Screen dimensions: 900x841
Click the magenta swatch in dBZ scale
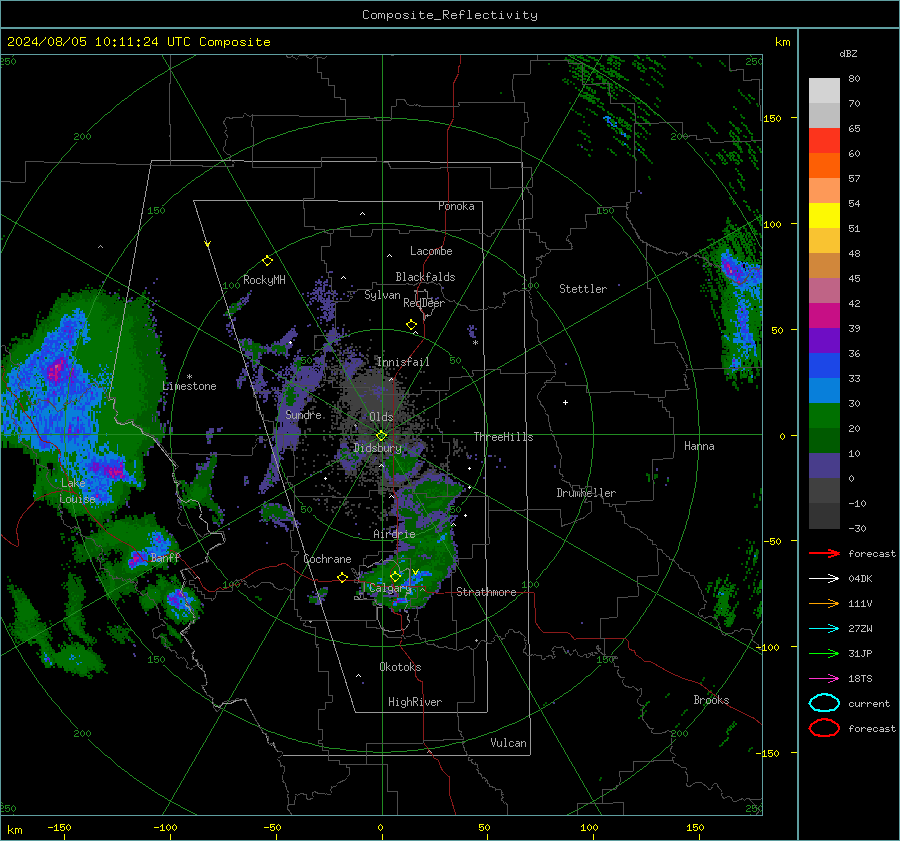pyautogui.click(x=824, y=315)
